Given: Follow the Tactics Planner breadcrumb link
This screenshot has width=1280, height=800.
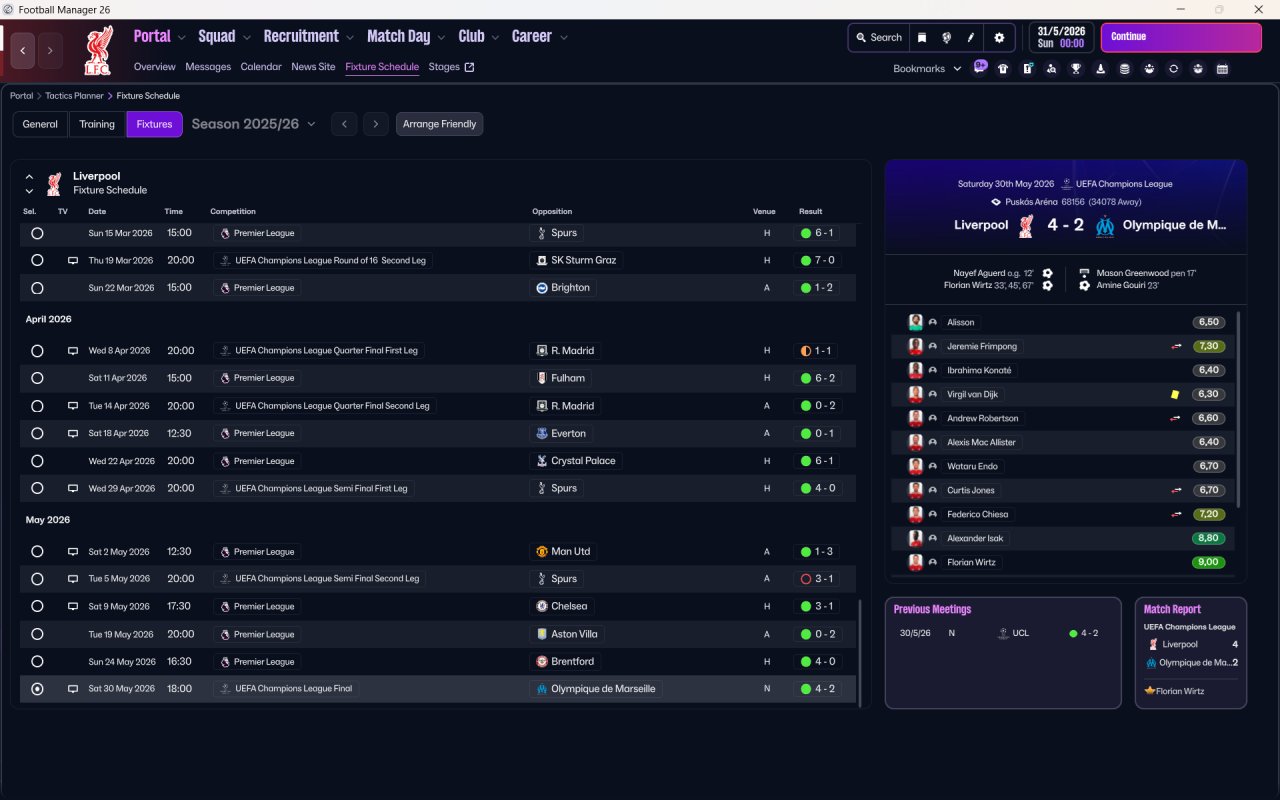Looking at the screenshot, I should (74, 96).
